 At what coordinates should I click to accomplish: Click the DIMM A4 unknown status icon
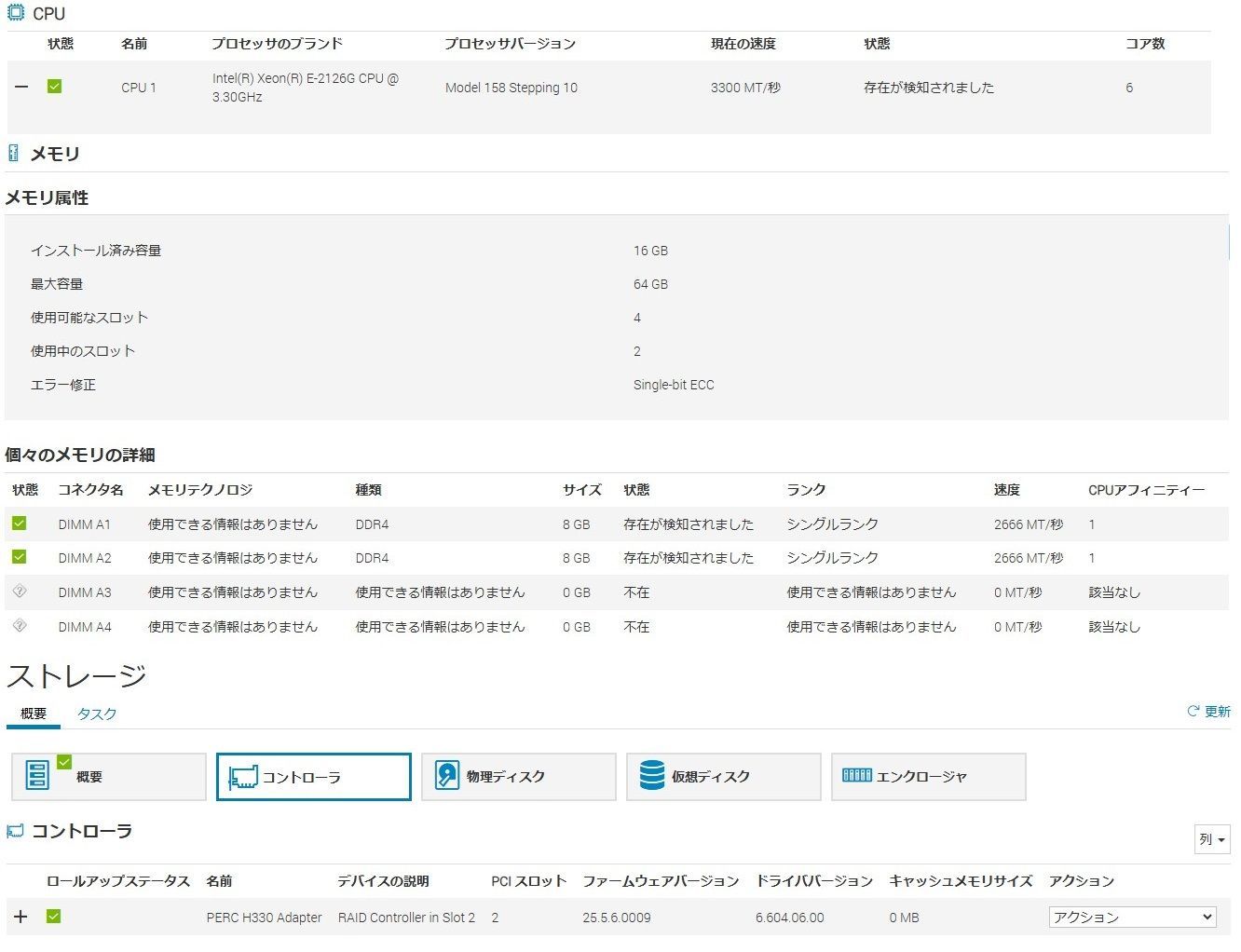[19, 626]
